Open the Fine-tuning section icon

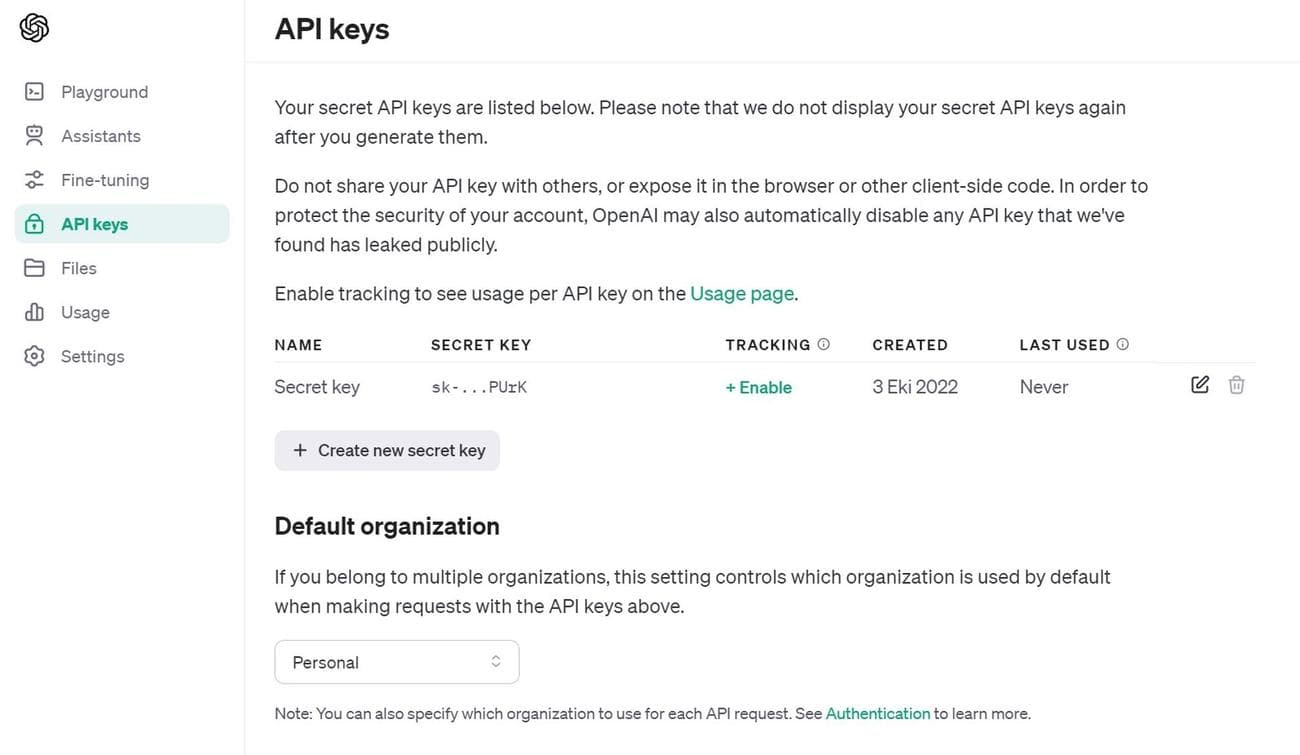pos(34,180)
